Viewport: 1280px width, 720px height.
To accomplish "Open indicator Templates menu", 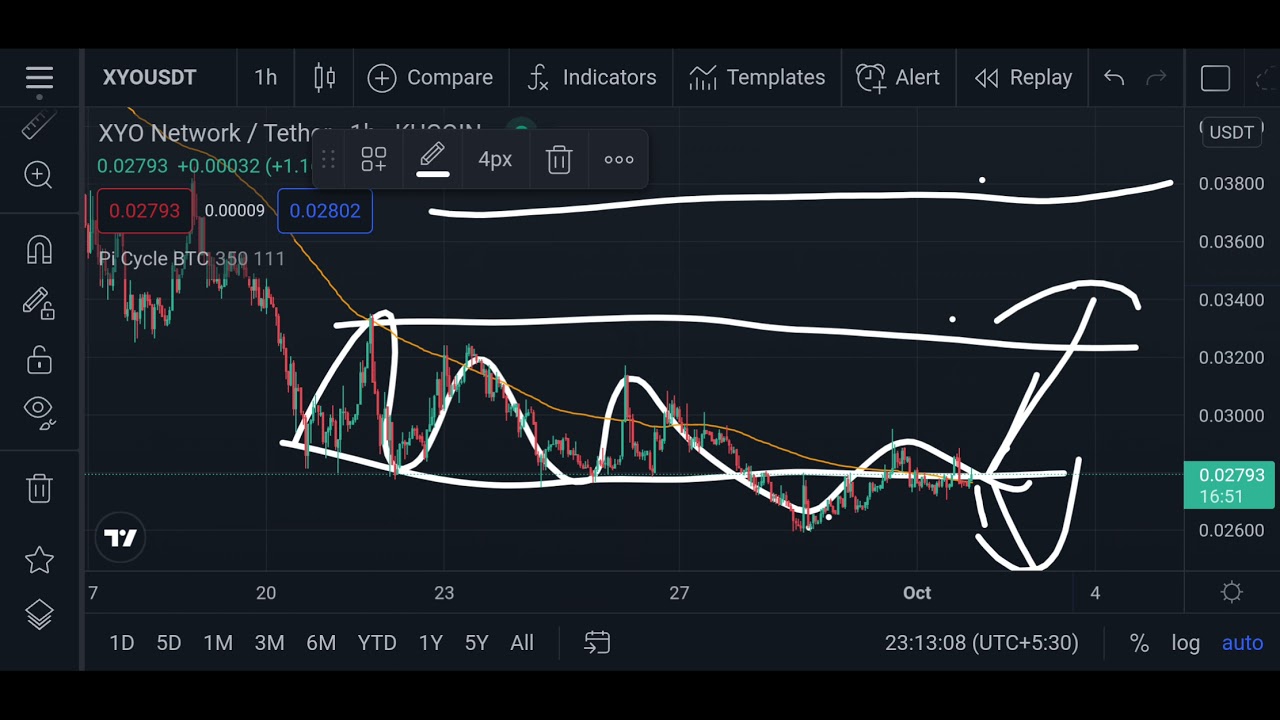I will pyautogui.click(x=757, y=78).
